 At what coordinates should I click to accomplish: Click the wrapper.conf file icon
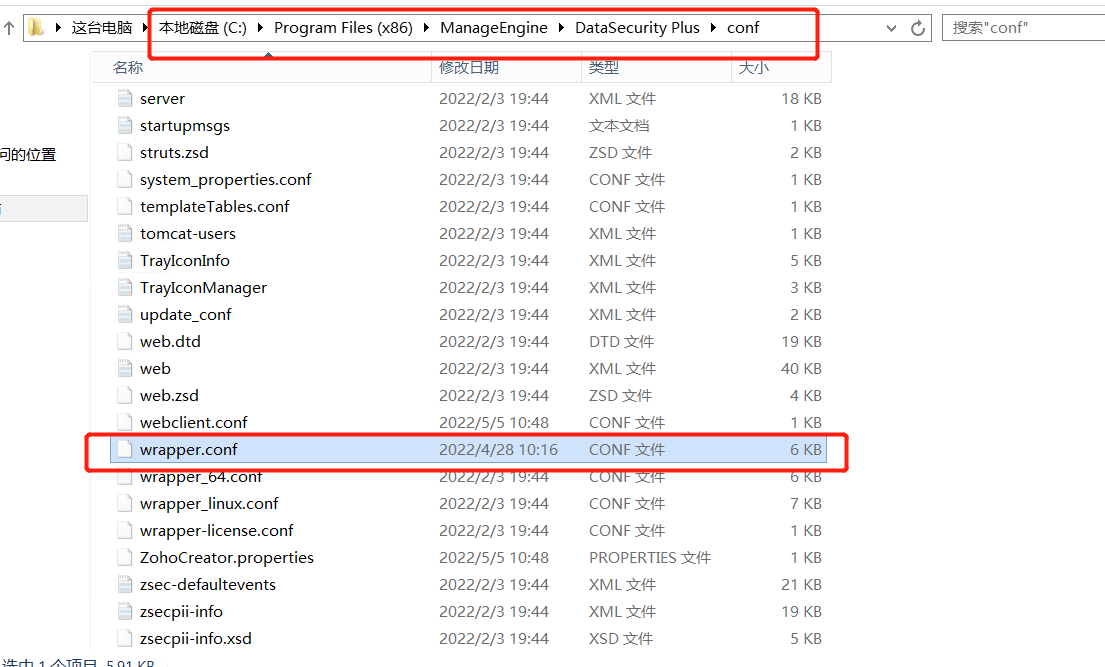(x=125, y=450)
